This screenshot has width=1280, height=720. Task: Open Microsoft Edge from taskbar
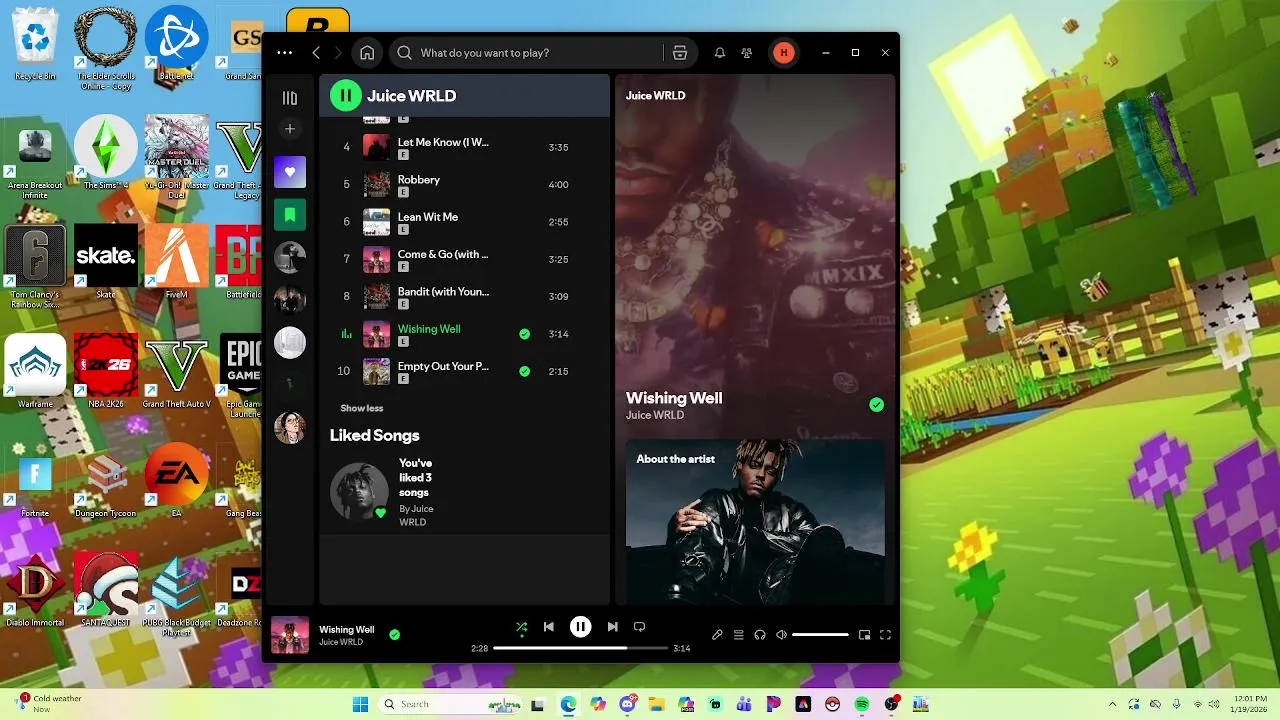(568, 704)
